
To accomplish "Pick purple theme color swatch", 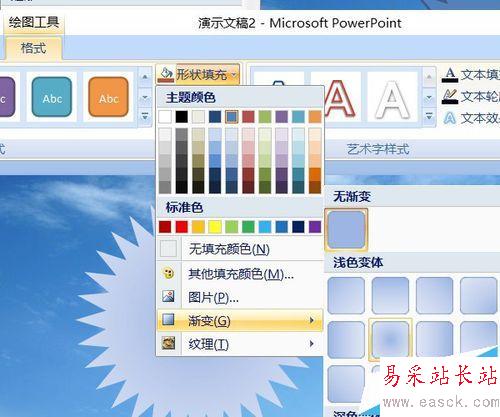I will coord(282,117).
